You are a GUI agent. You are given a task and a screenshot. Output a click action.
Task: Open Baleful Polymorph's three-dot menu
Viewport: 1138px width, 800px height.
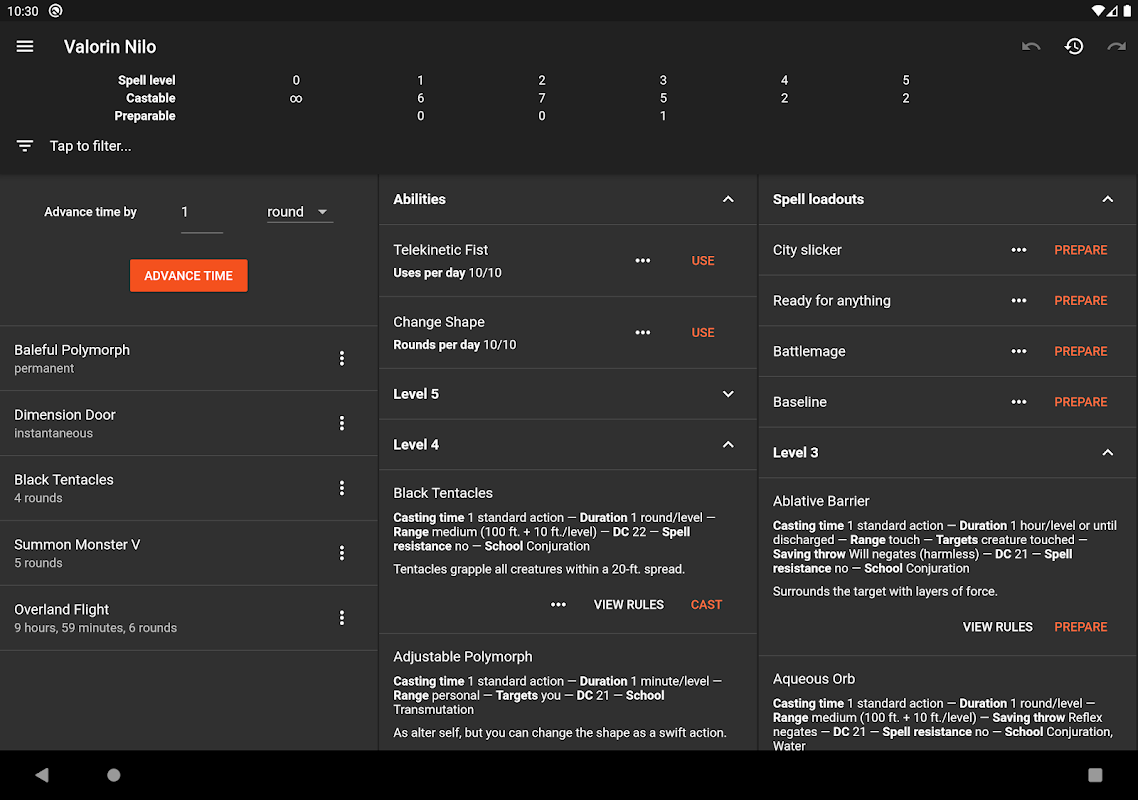click(x=342, y=358)
